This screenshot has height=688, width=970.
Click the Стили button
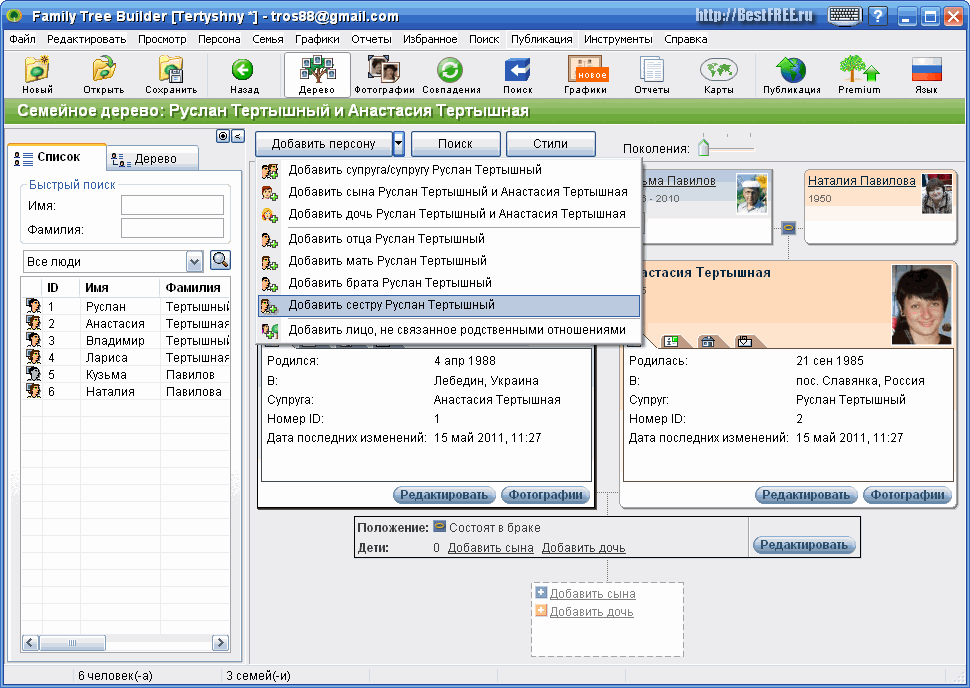tap(551, 144)
